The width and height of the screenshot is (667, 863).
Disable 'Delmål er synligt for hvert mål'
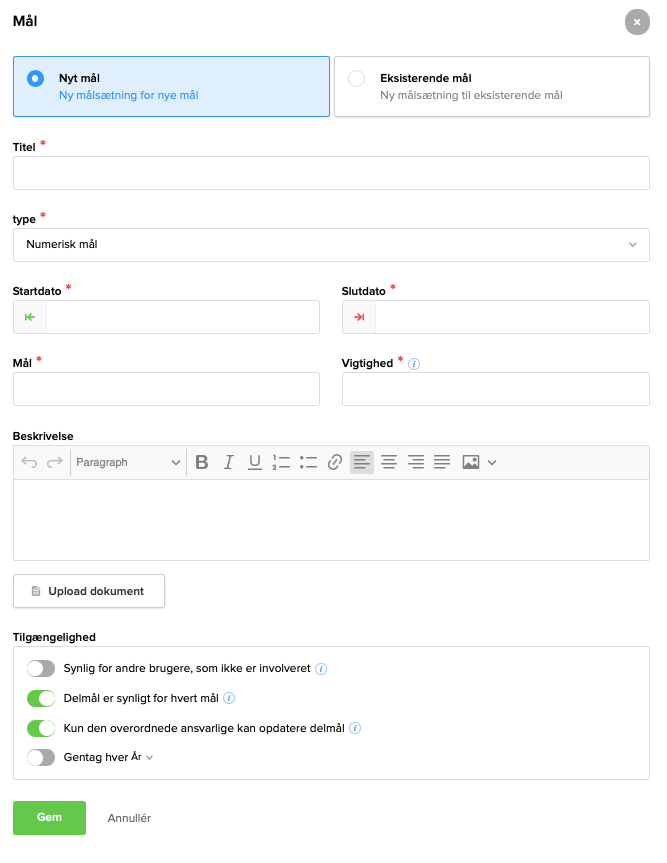tap(41, 698)
